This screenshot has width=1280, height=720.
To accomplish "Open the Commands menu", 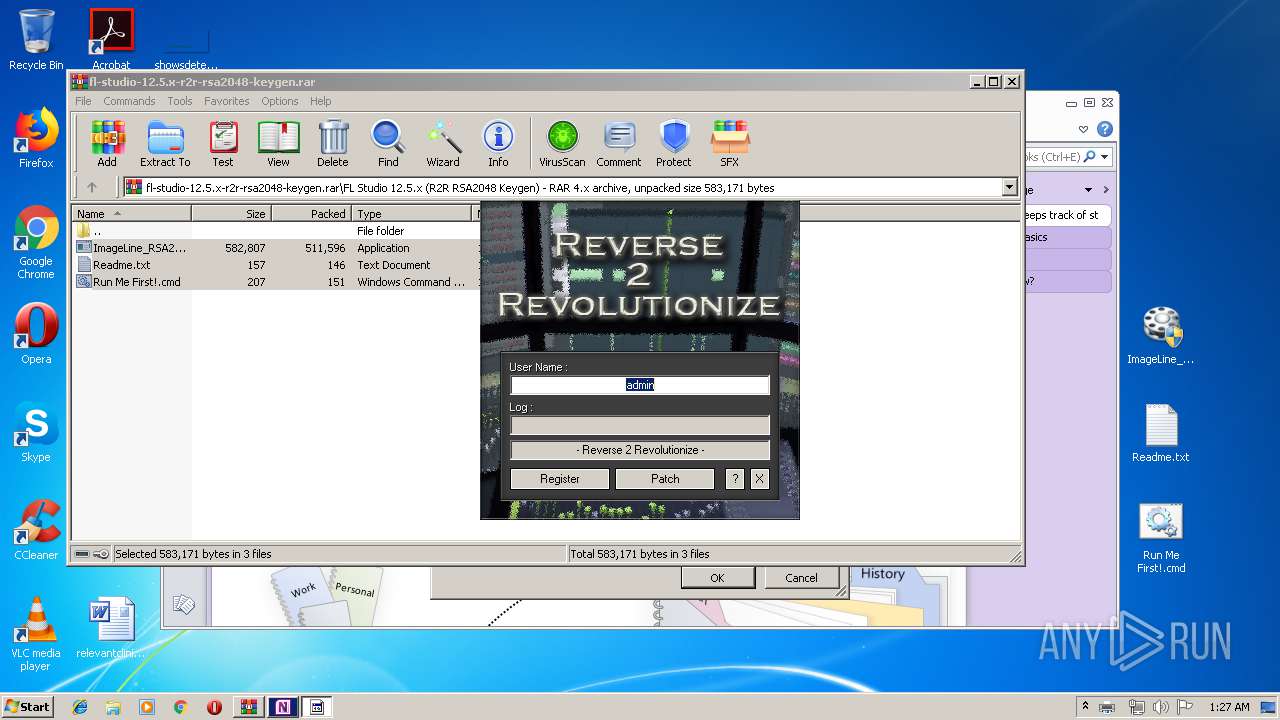I will (129, 101).
